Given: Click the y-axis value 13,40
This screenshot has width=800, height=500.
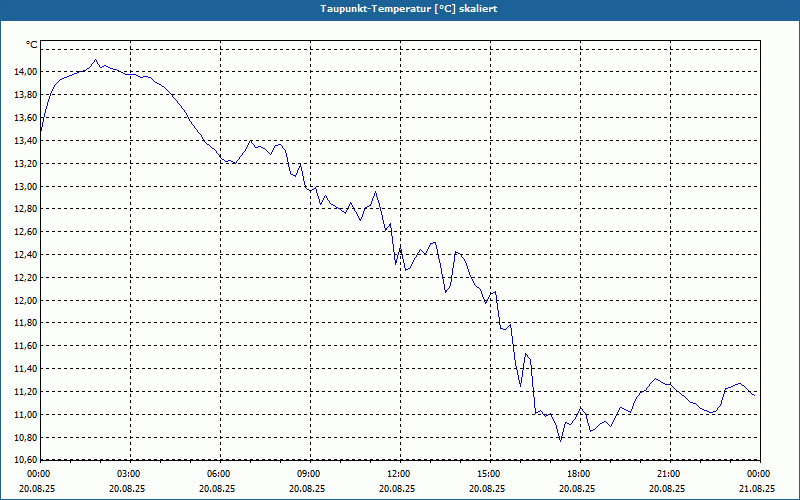Looking at the screenshot, I should [26, 141].
